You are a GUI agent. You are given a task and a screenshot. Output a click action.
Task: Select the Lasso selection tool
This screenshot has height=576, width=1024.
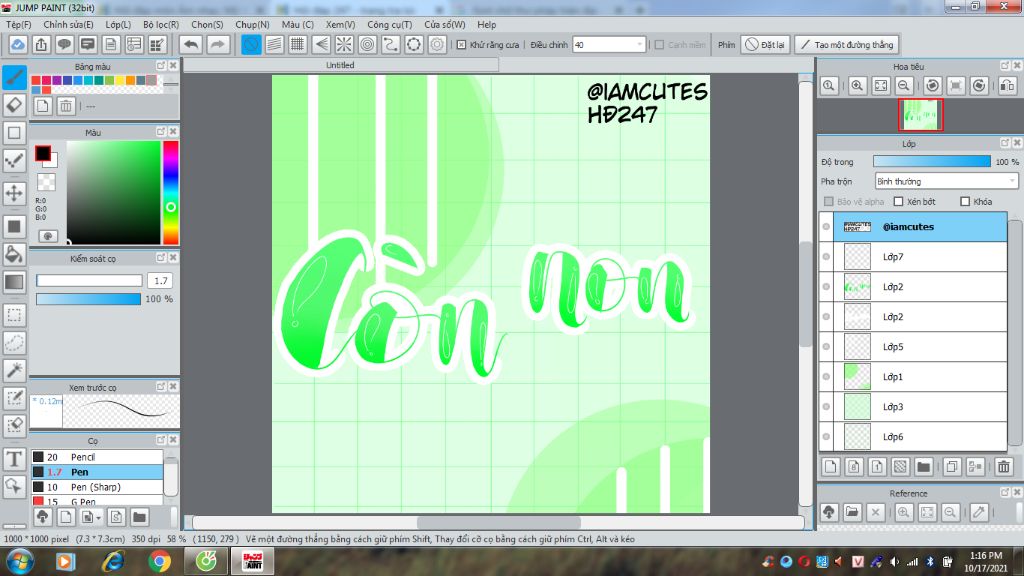click(14, 342)
